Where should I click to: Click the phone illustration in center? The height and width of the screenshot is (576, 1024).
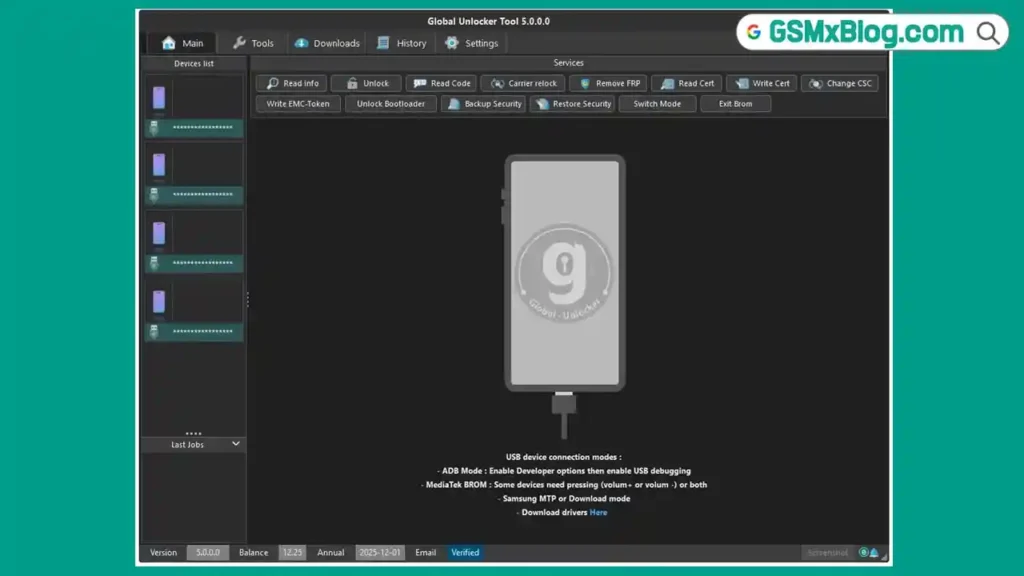pos(564,273)
